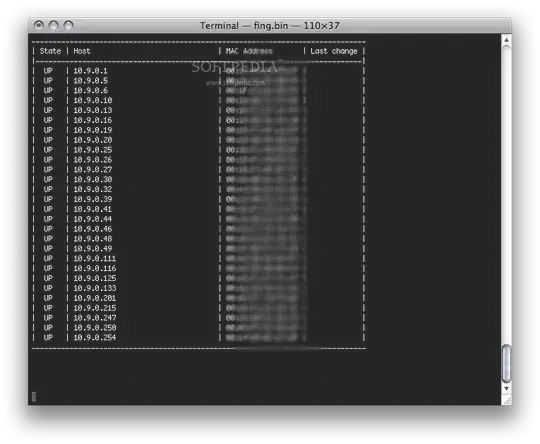Image resolution: width=540 pixels, height=444 pixels.
Task: Click the UP state for 10.9.0.111
Action: pyautogui.click(x=48, y=258)
